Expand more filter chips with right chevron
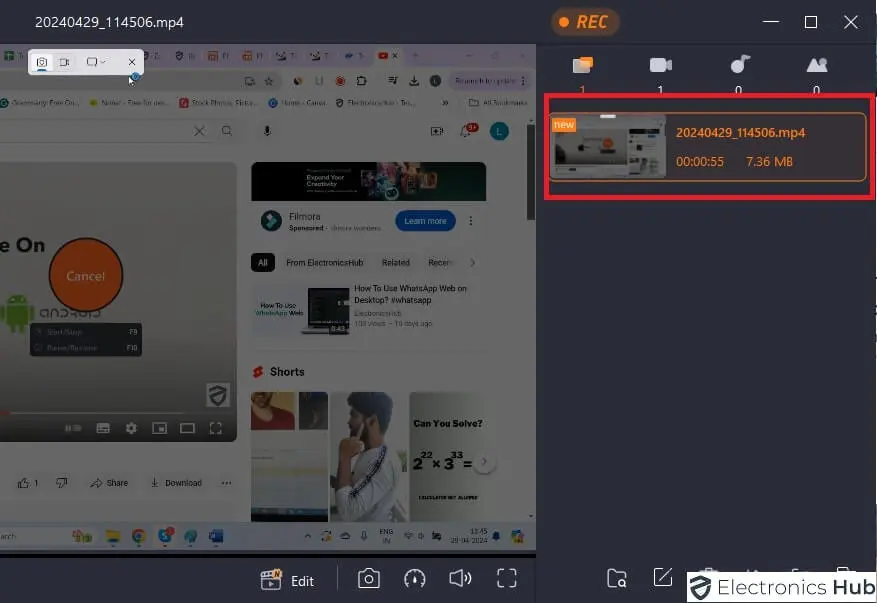 coord(472,262)
